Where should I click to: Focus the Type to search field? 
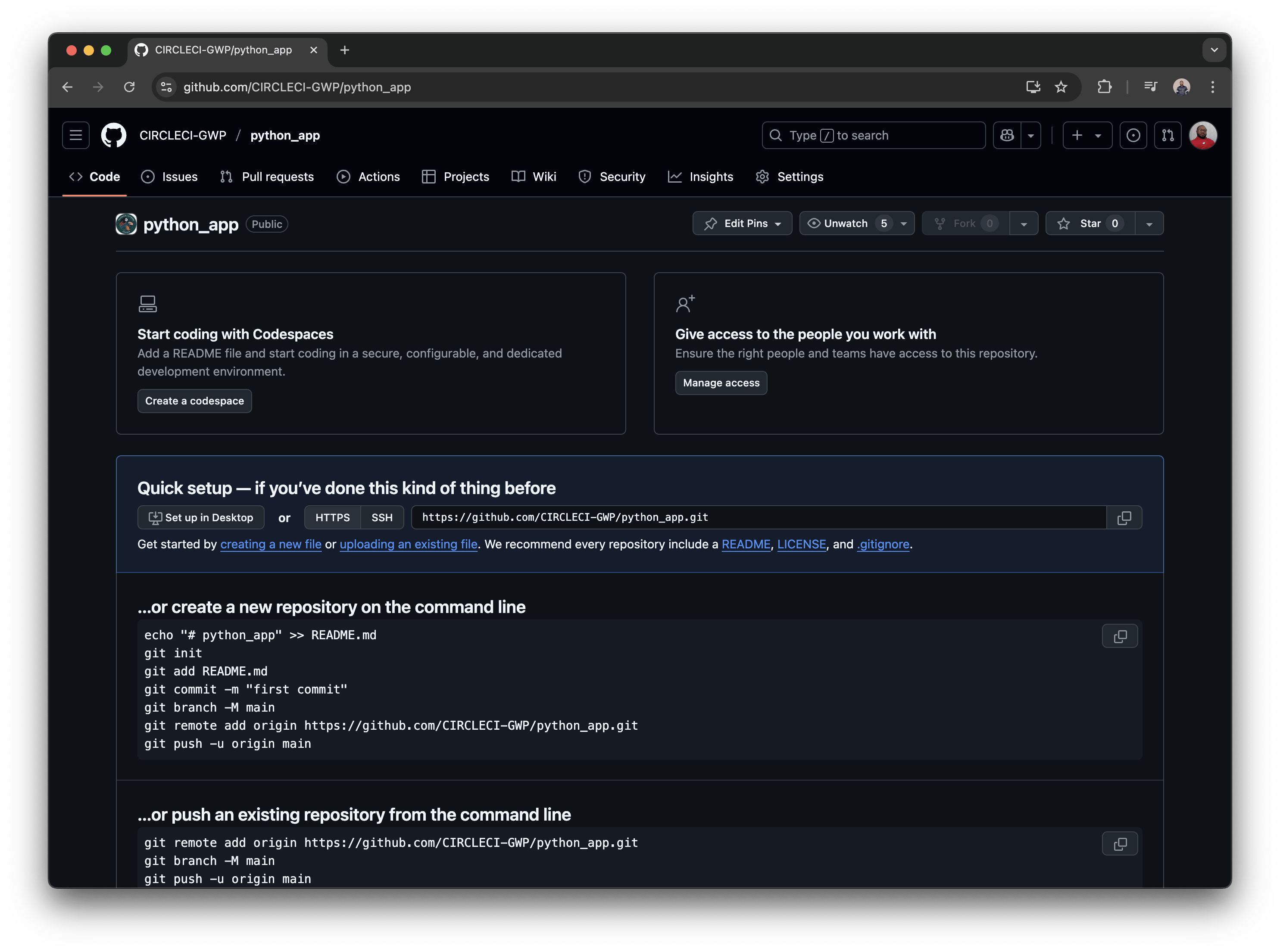click(x=873, y=135)
